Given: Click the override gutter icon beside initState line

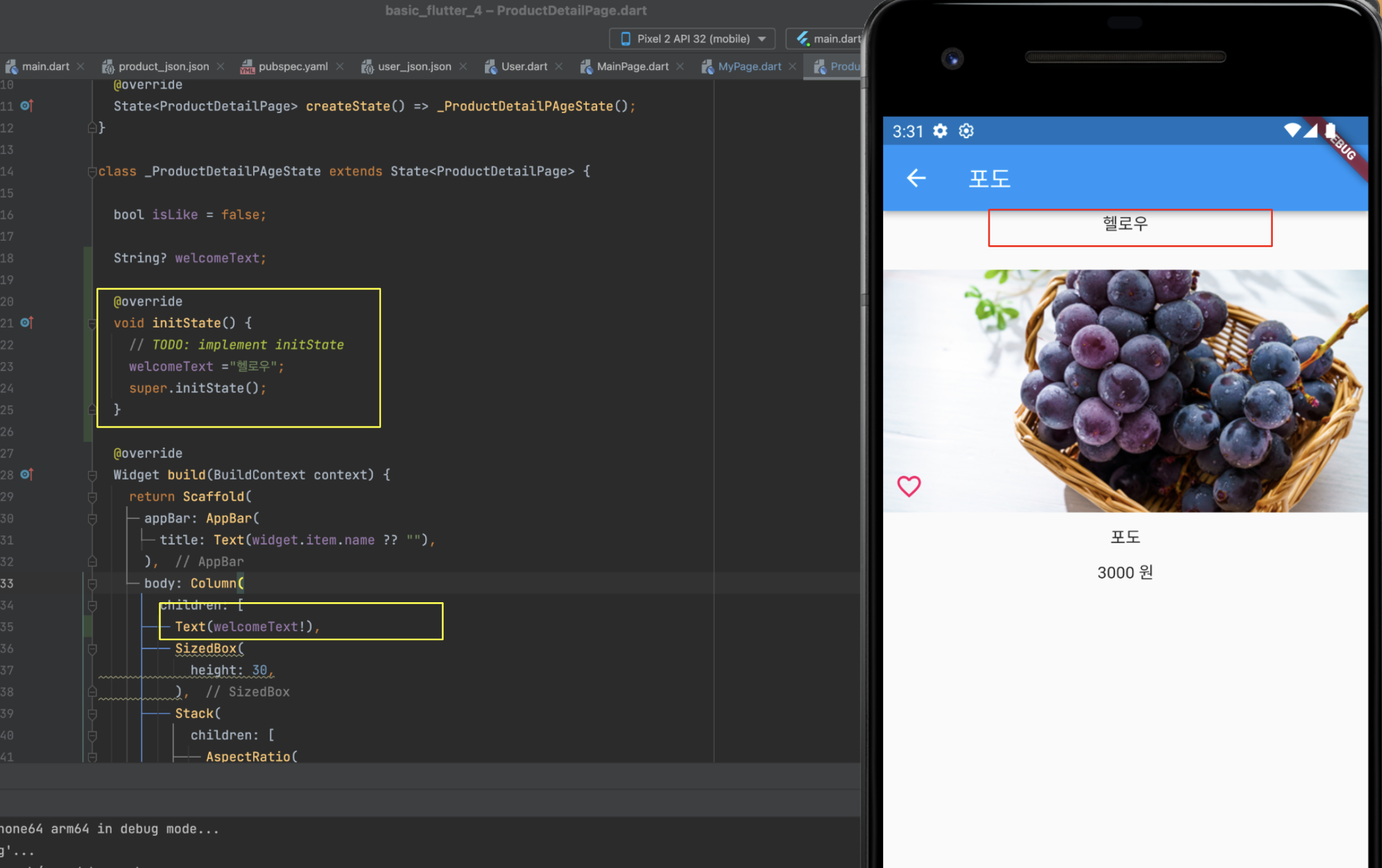Looking at the screenshot, I should click(x=27, y=322).
